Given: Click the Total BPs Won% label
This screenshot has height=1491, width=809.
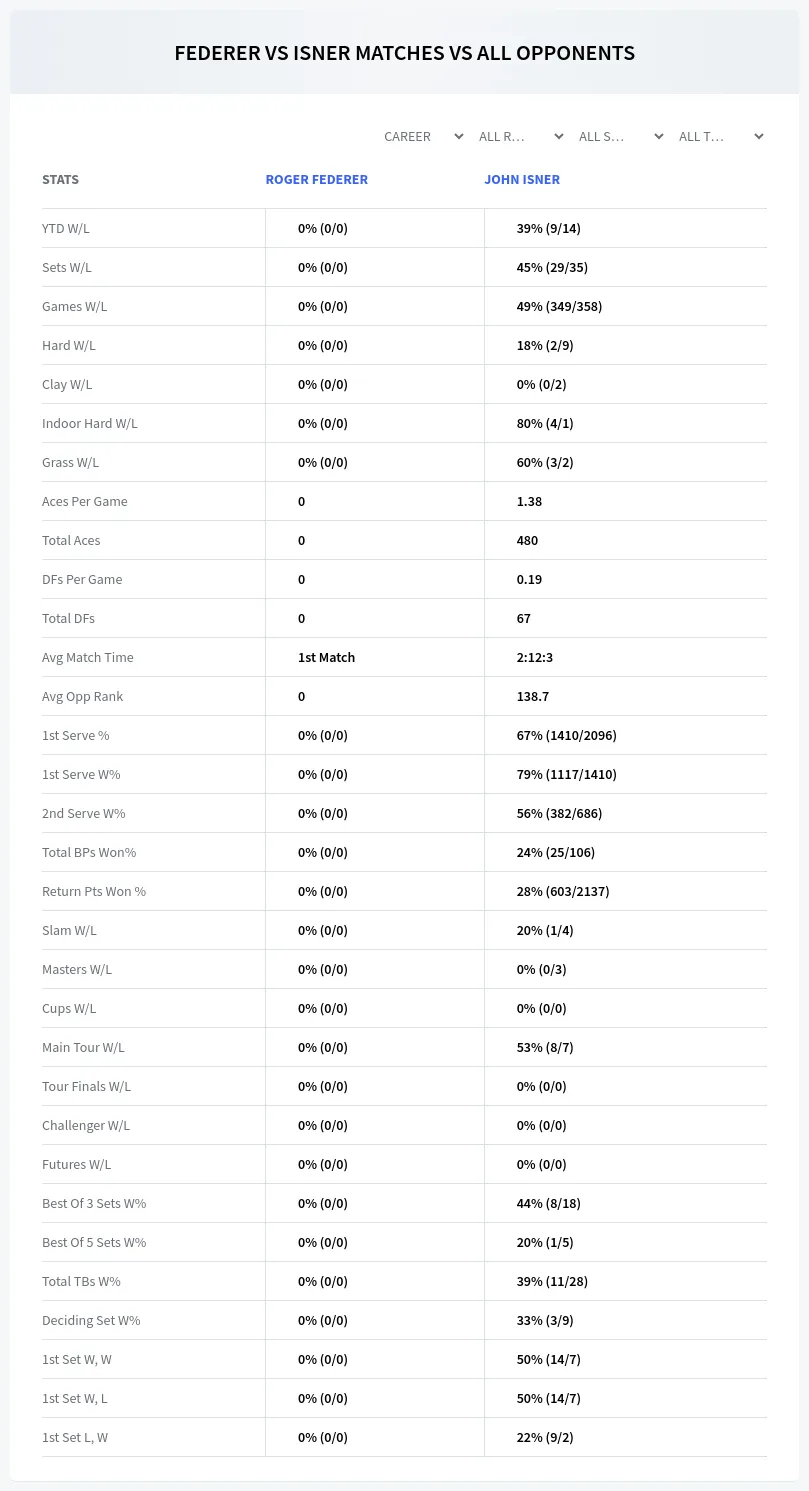Looking at the screenshot, I should tap(89, 852).
